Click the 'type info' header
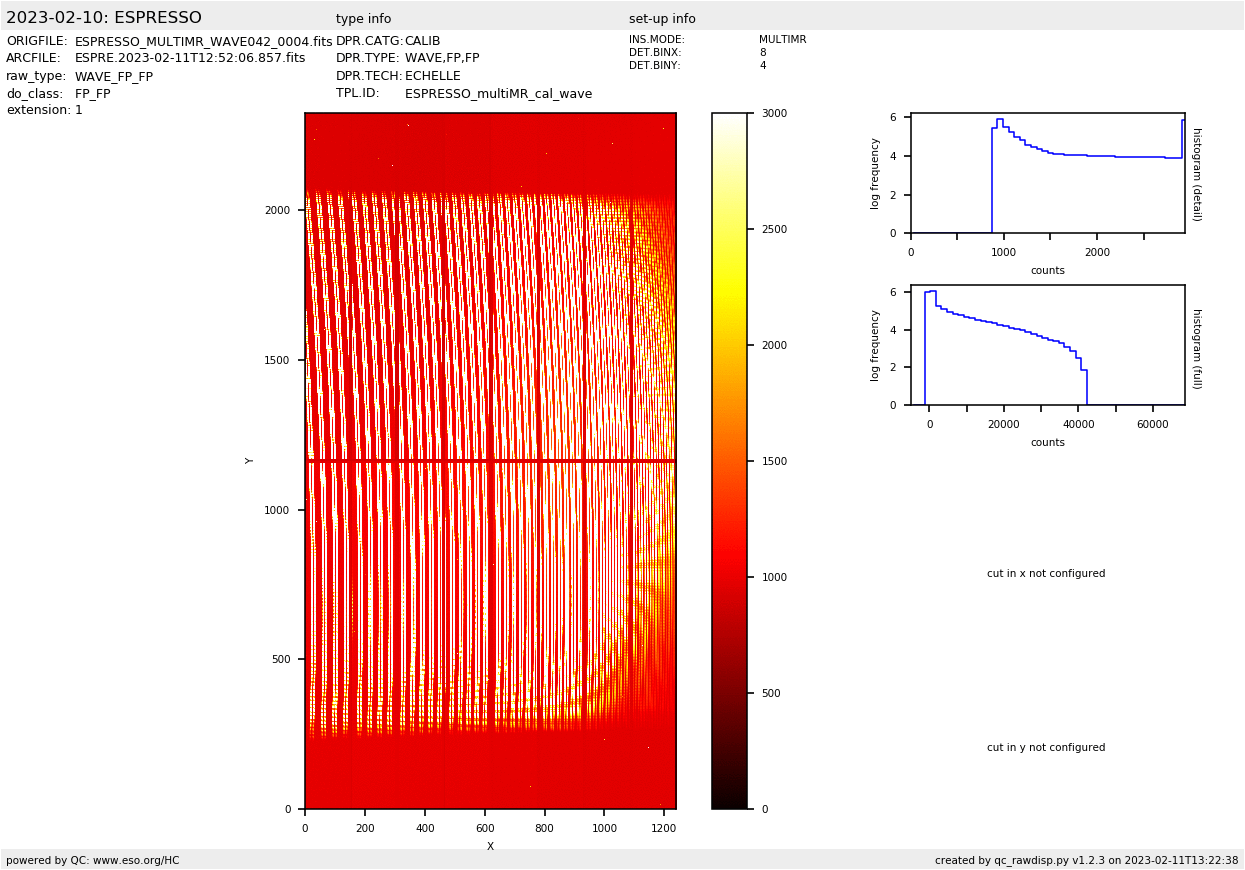1245x870 pixels. [363, 19]
